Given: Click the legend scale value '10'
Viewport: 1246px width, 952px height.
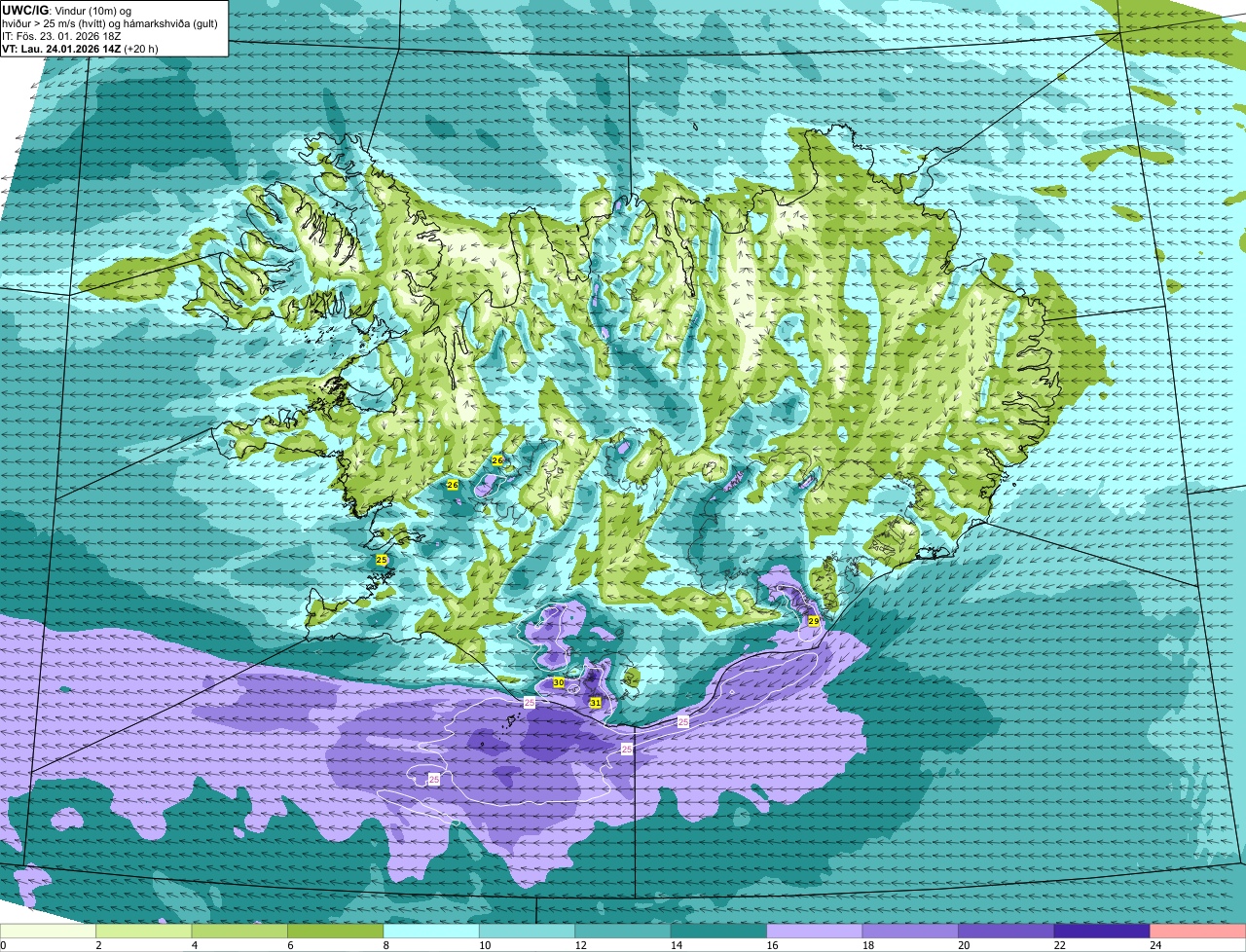Looking at the screenshot, I should (484, 945).
